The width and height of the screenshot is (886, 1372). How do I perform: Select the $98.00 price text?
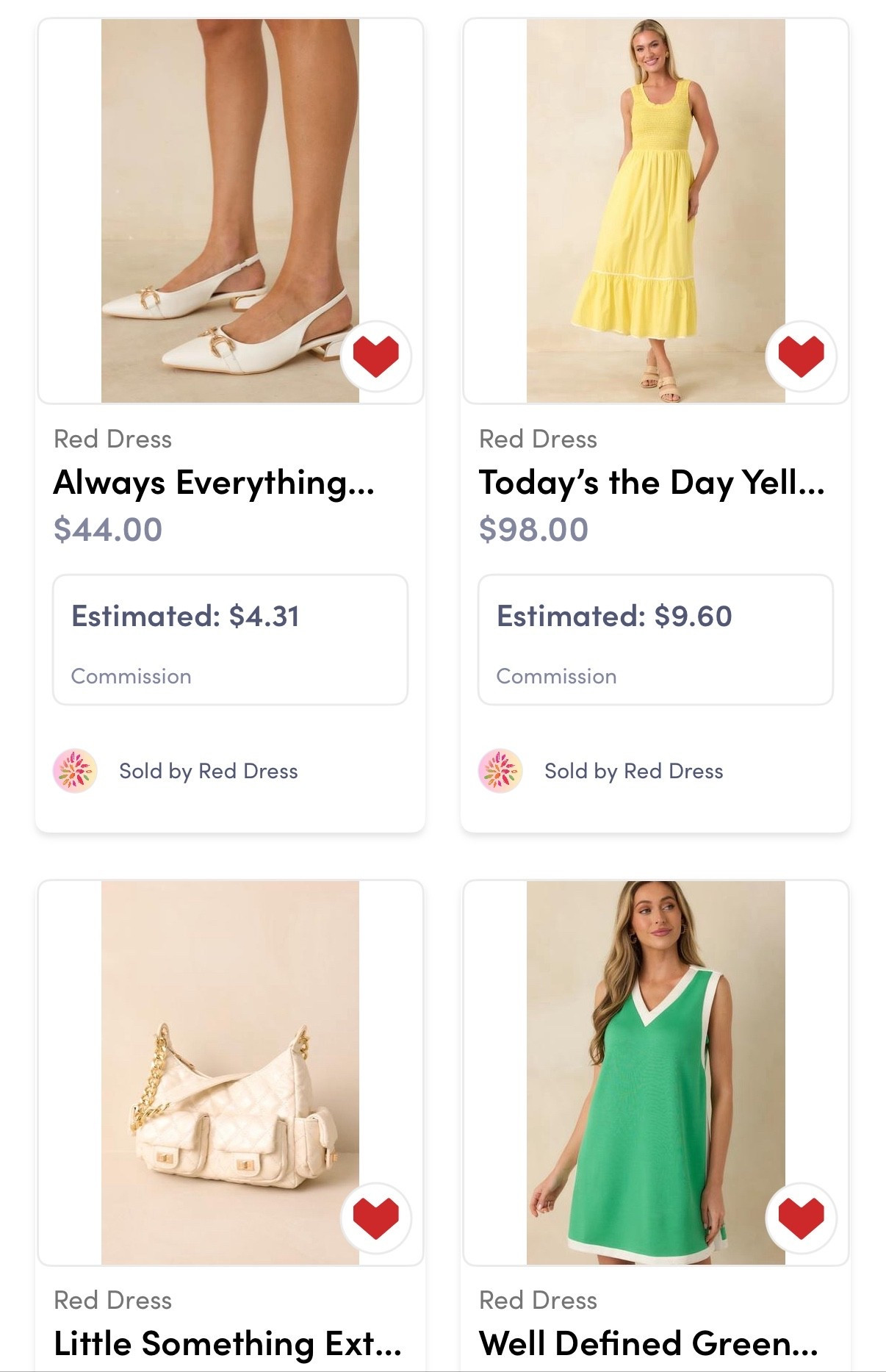coord(533,529)
